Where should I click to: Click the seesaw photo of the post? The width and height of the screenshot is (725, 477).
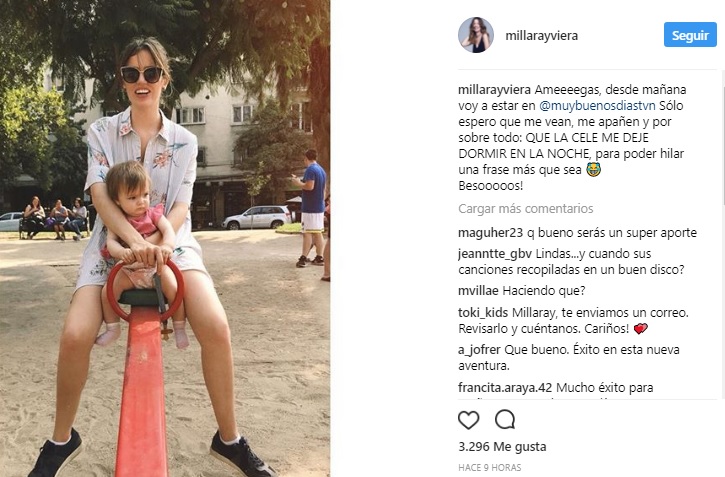165,238
